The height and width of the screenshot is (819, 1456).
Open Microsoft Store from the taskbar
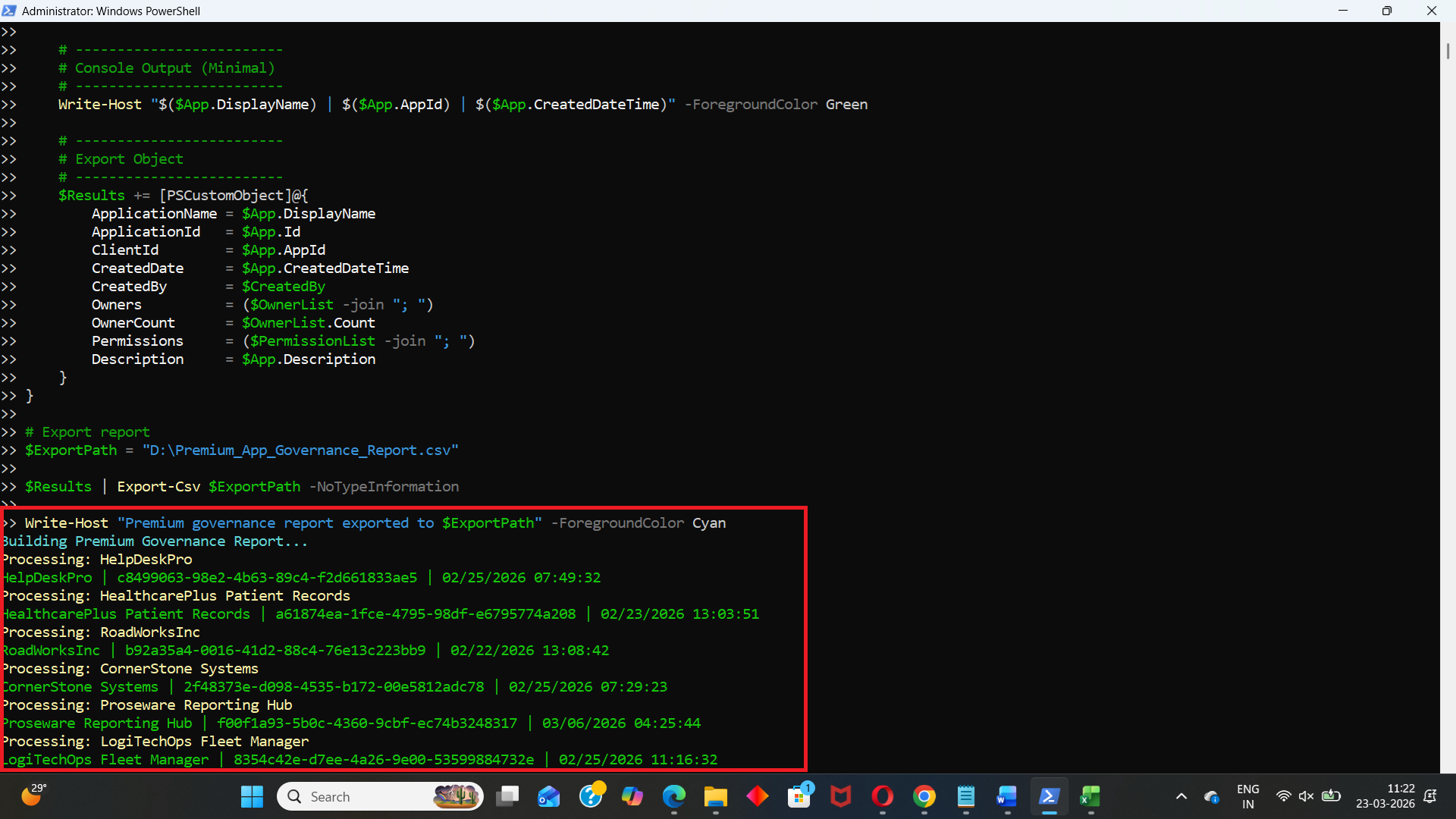point(799,796)
